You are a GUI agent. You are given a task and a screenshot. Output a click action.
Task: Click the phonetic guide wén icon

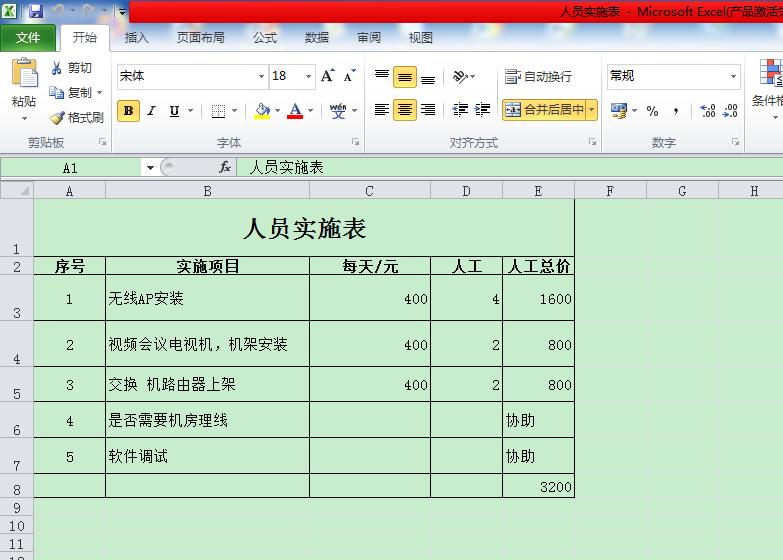pos(338,110)
